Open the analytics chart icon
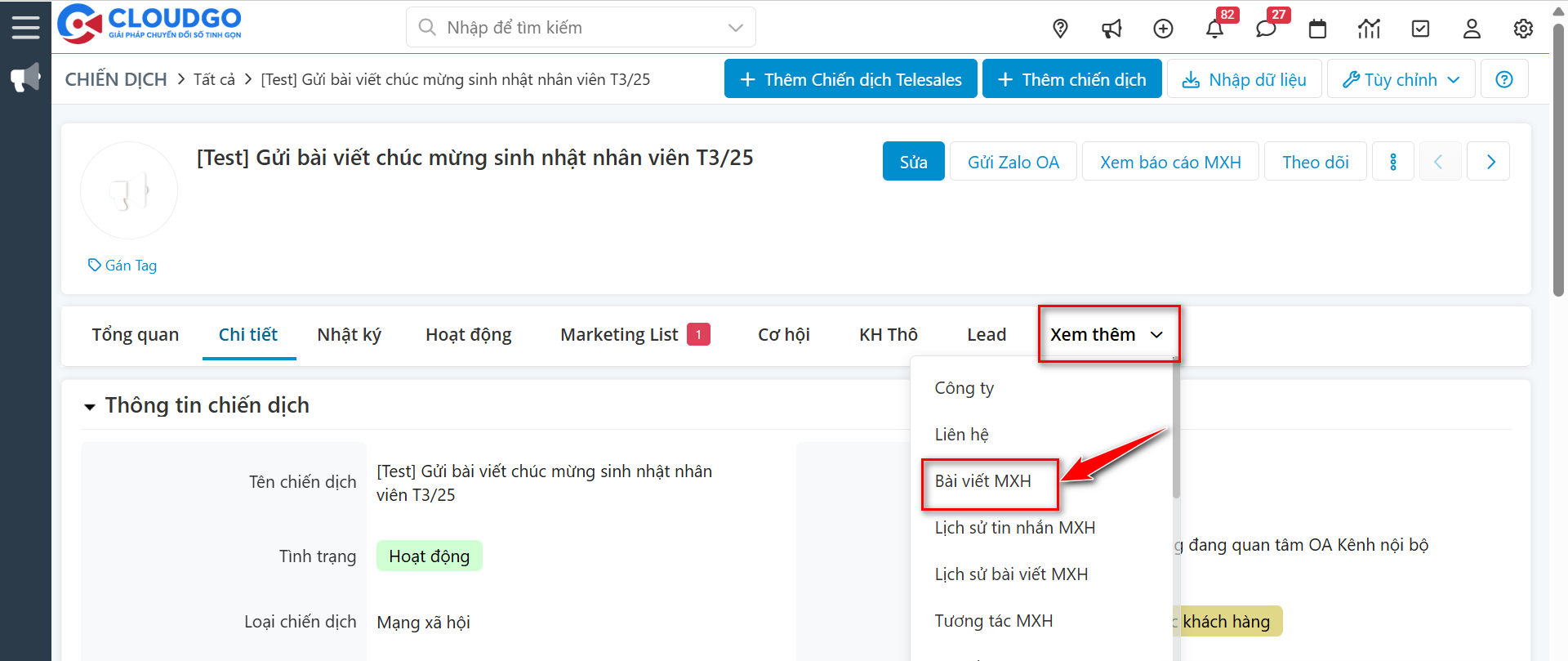The image size is (1568, 661). point(1369,29)
